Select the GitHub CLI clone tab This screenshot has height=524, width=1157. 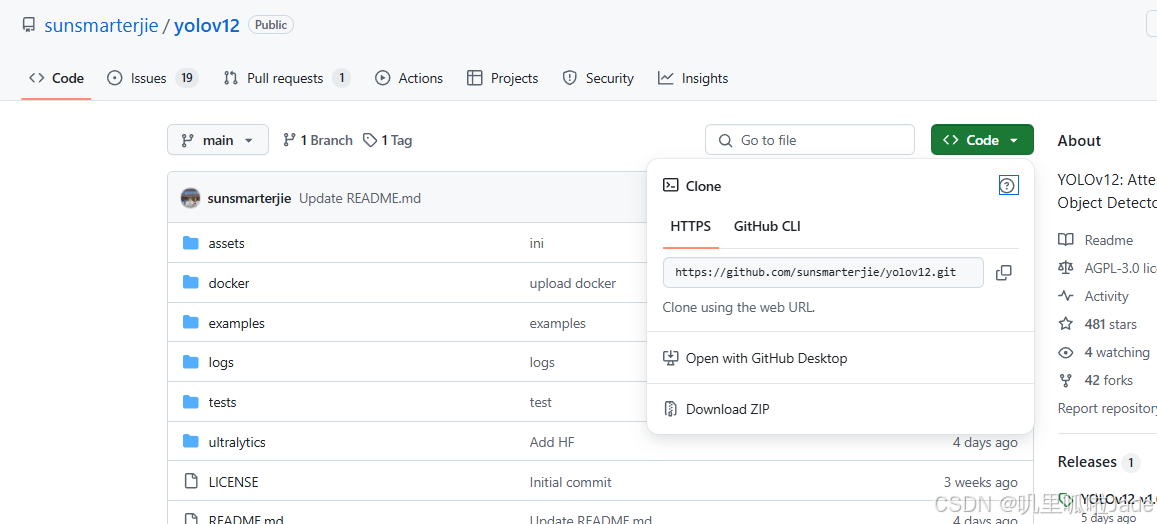point(767,226)
